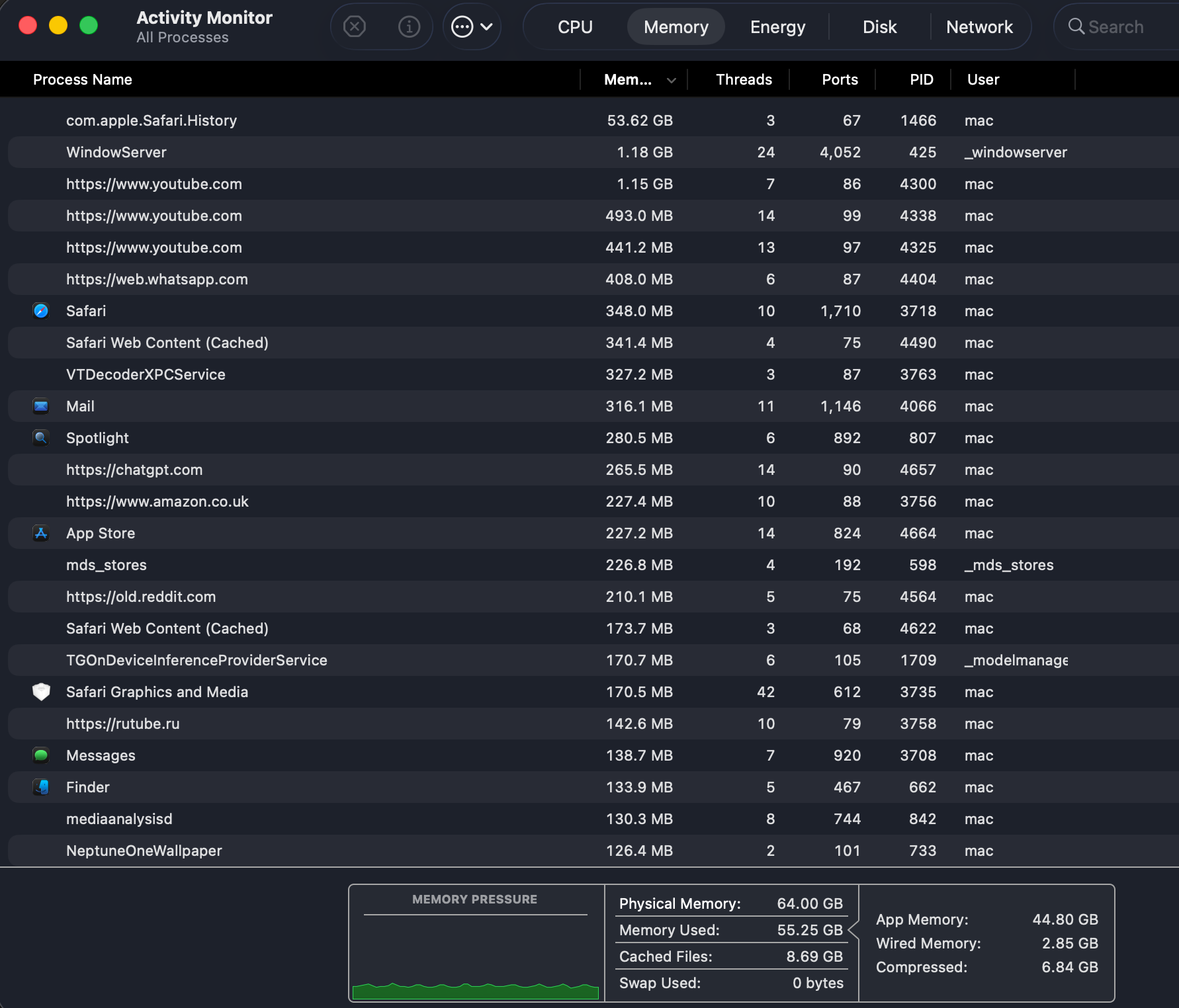Viewport: 1179px width, 1008px height.
Task: Click the Messages green bubble icon
Action: pos(41,755)
